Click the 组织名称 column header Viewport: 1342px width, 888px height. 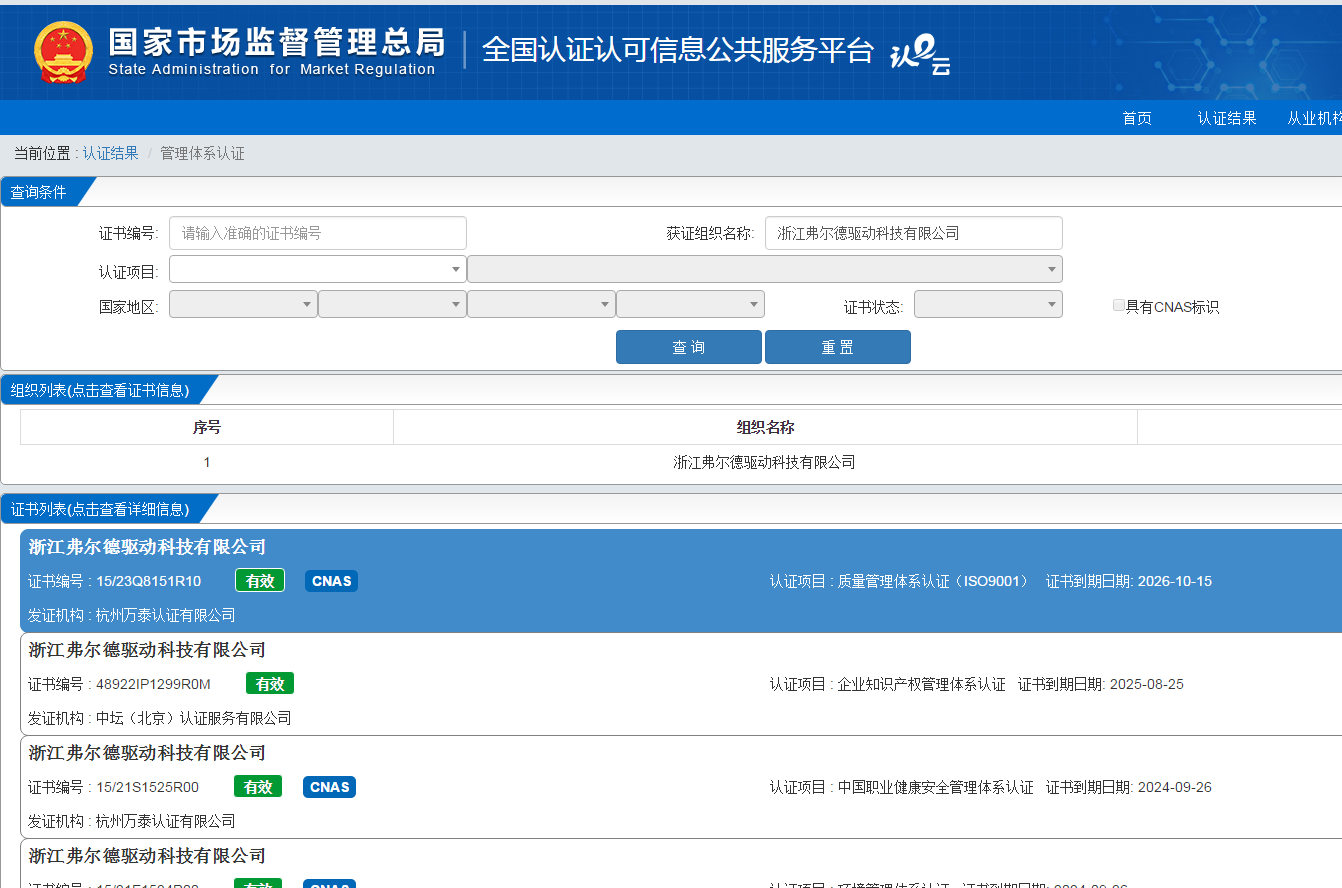tap(765, 427)
